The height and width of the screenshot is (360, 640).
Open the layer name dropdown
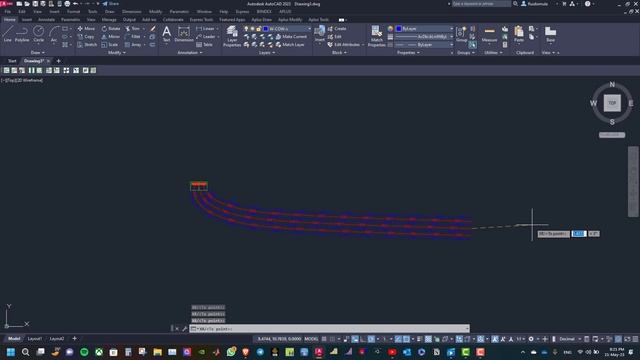pyautogui.click(x=309, y=29)
